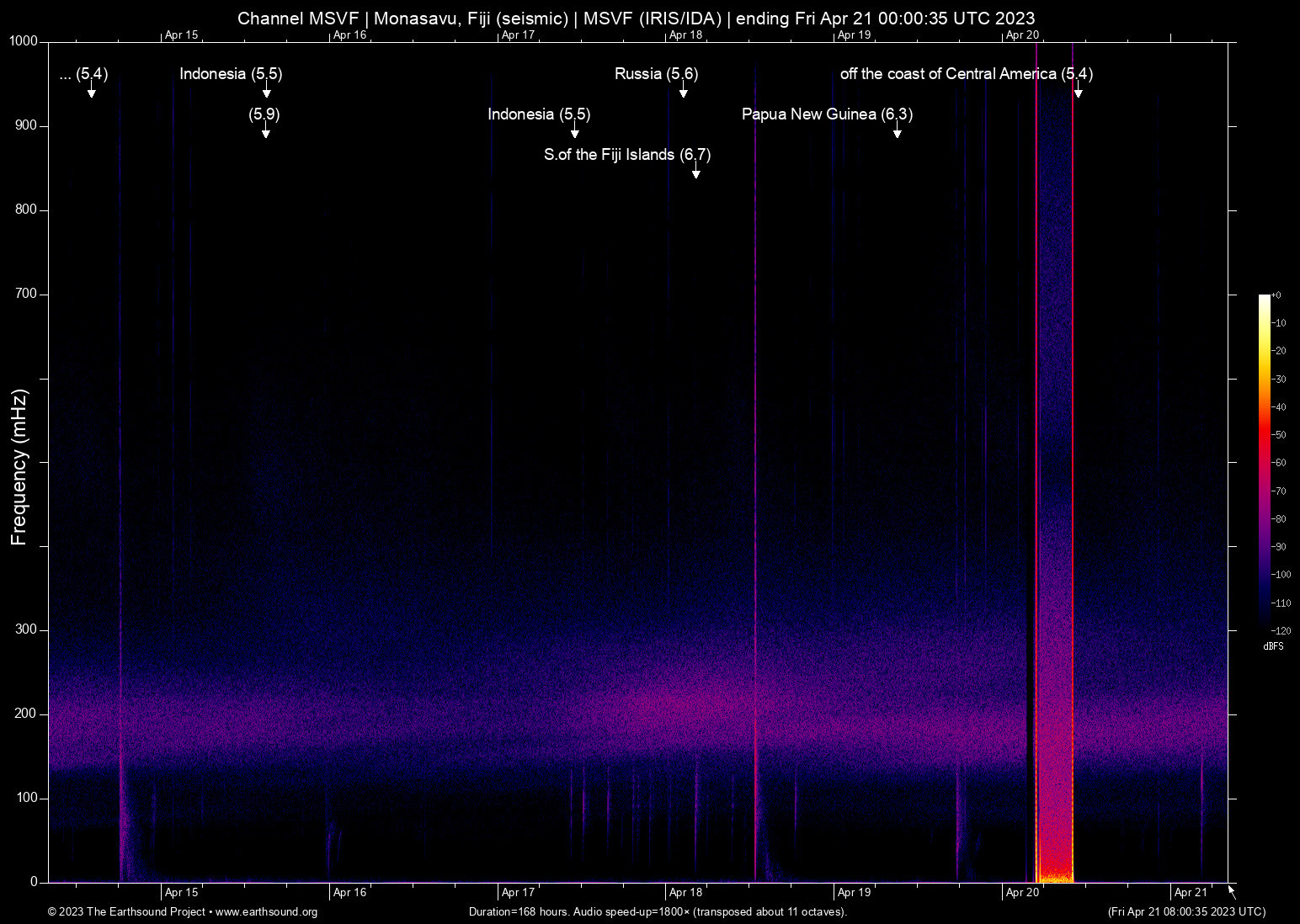Click the 'Frequency (mHz)' axis title
Image resolution: width=1300 pixels, height=924 pixels.
coord(19,467)
